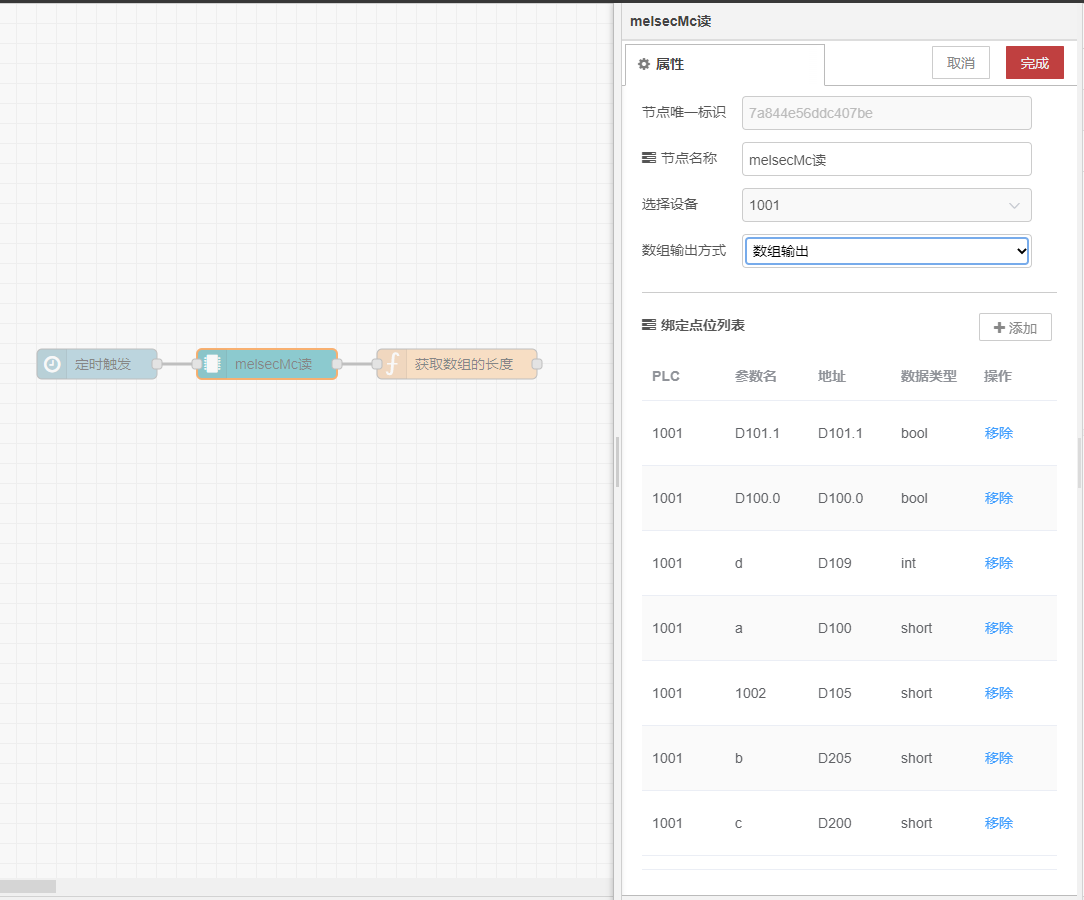The width and height of the screenshot is (1084, 900).
Task: Click the 参数名 column header
Action: click(x=756, y=376)
